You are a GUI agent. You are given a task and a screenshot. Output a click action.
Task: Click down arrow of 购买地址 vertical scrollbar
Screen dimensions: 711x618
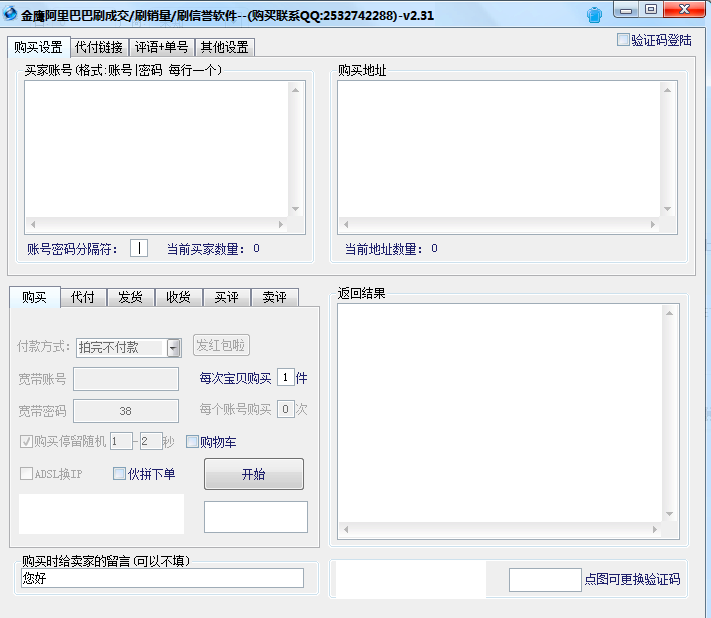coord(667,209)
